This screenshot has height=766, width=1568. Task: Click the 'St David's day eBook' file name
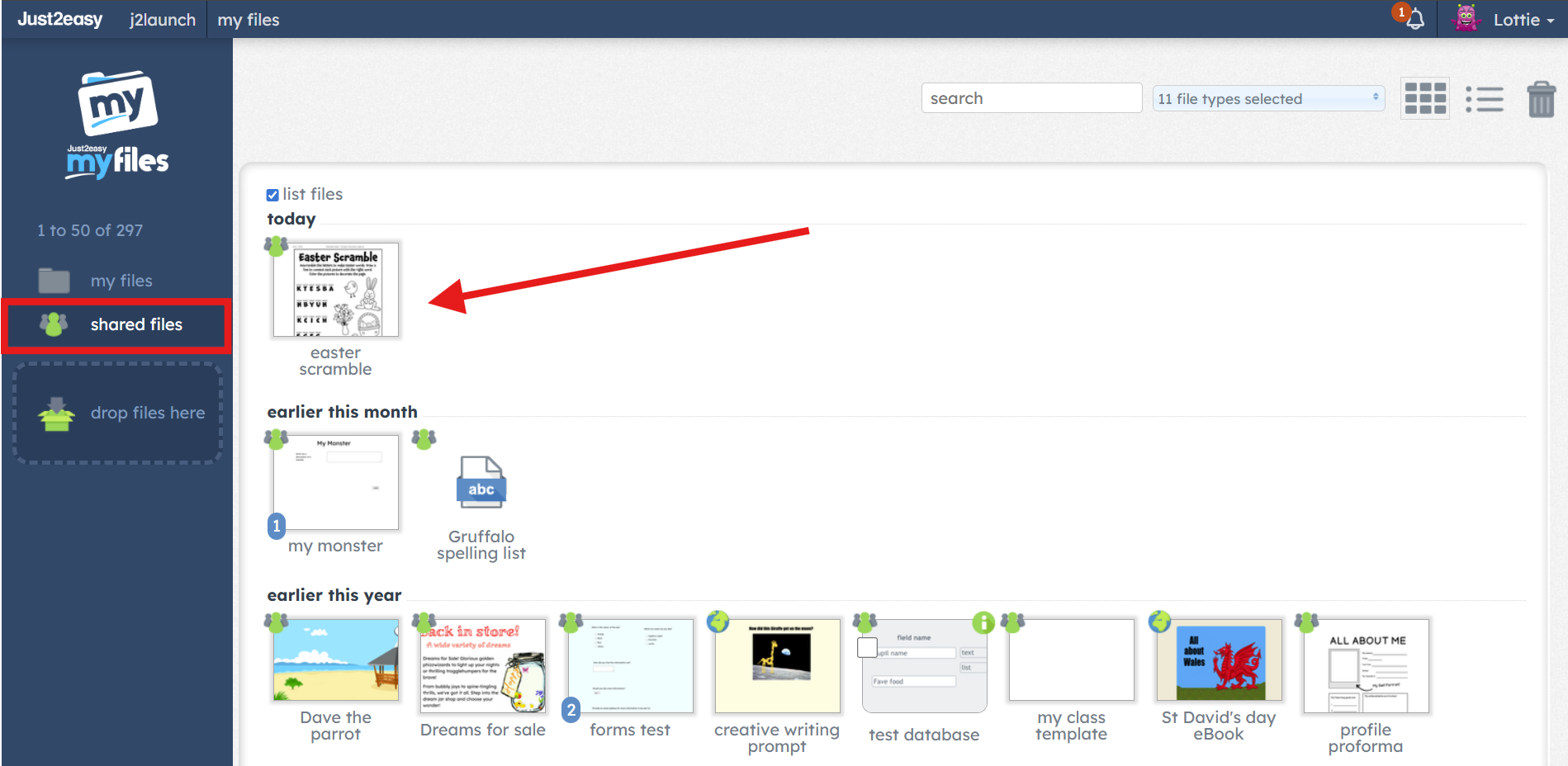(x=1219, y=726)
